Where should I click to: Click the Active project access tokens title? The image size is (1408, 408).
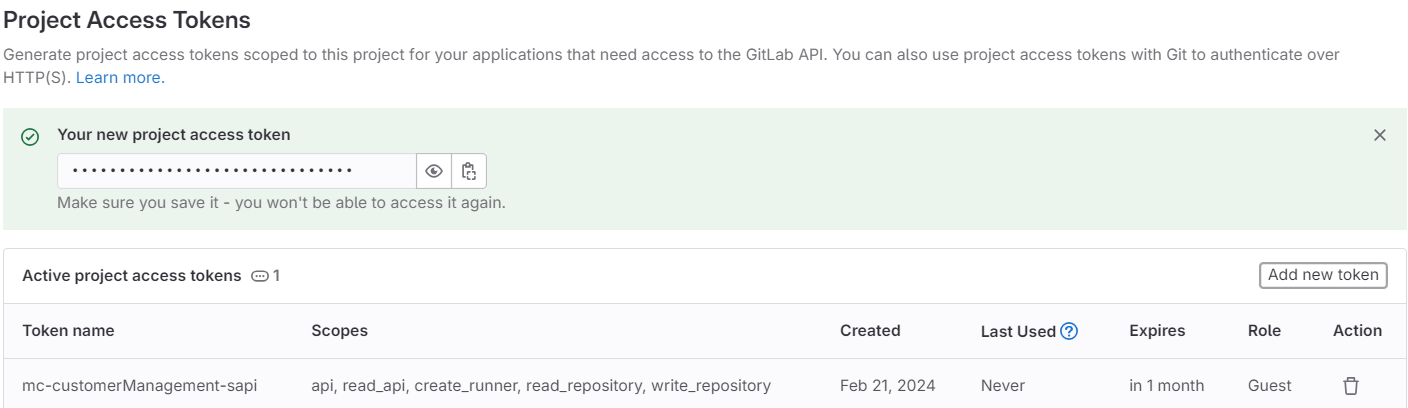coord(131,276)
